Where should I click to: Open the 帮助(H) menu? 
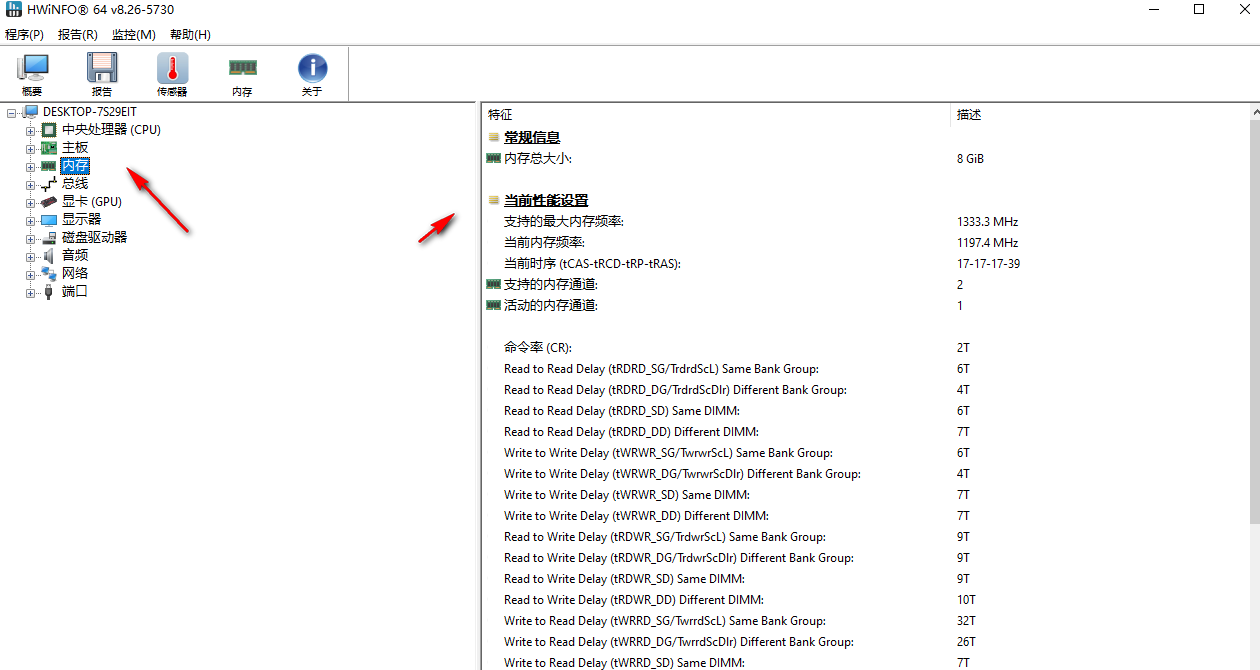[190, 35]
